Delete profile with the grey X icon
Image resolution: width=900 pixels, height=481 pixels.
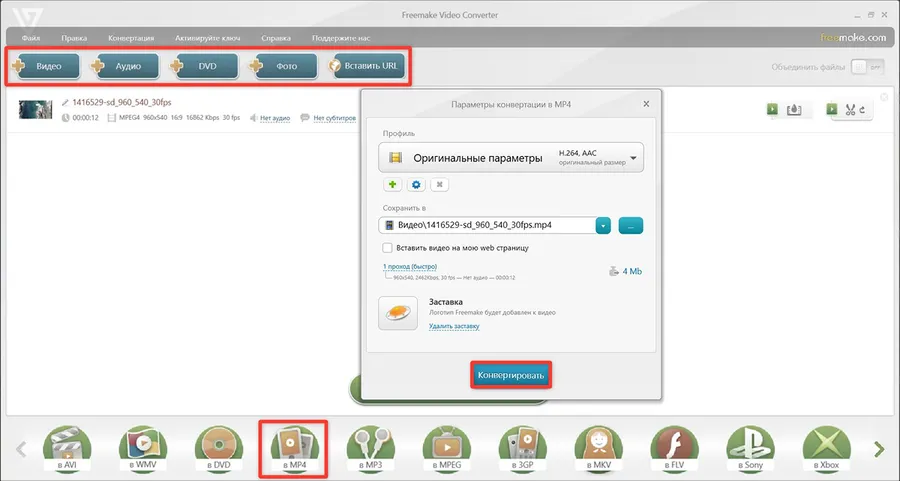coord(440,185)
